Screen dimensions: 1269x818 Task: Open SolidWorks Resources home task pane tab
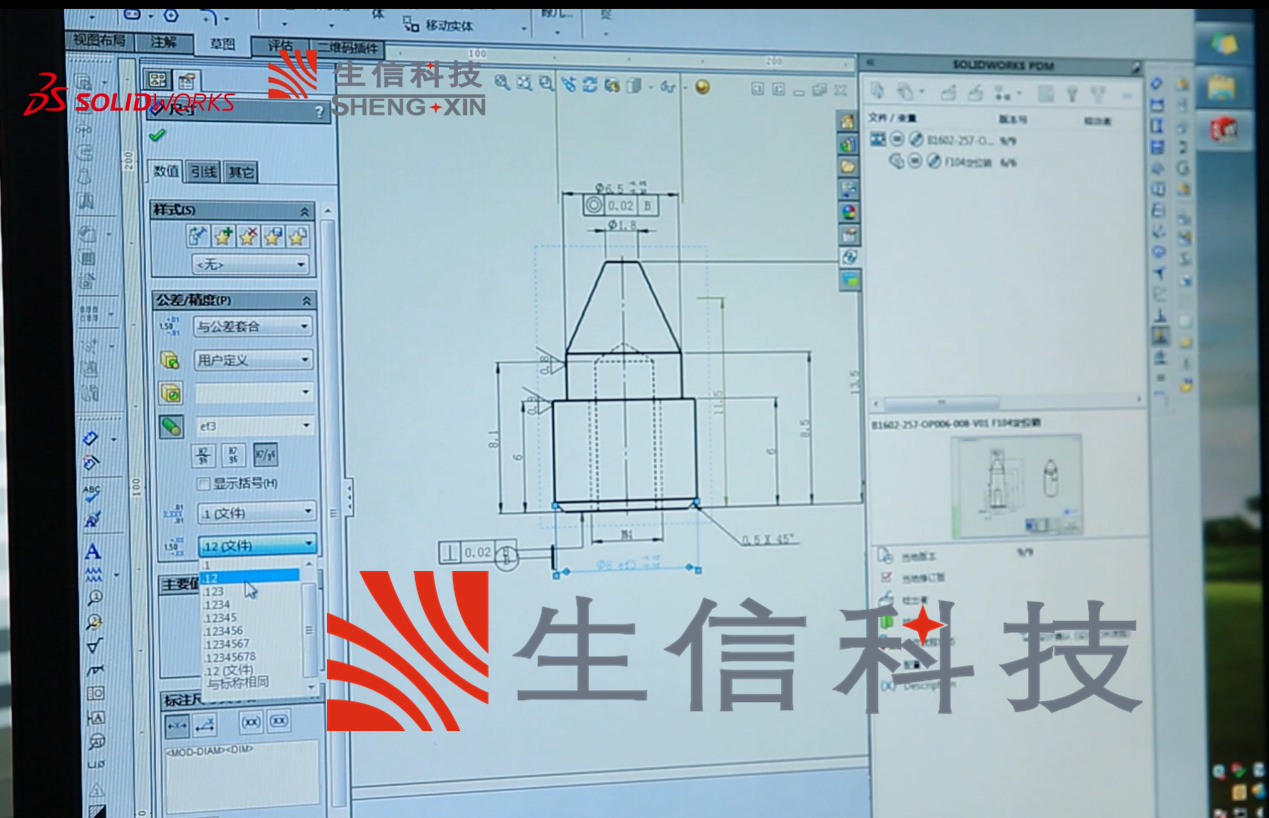(848, 121)
